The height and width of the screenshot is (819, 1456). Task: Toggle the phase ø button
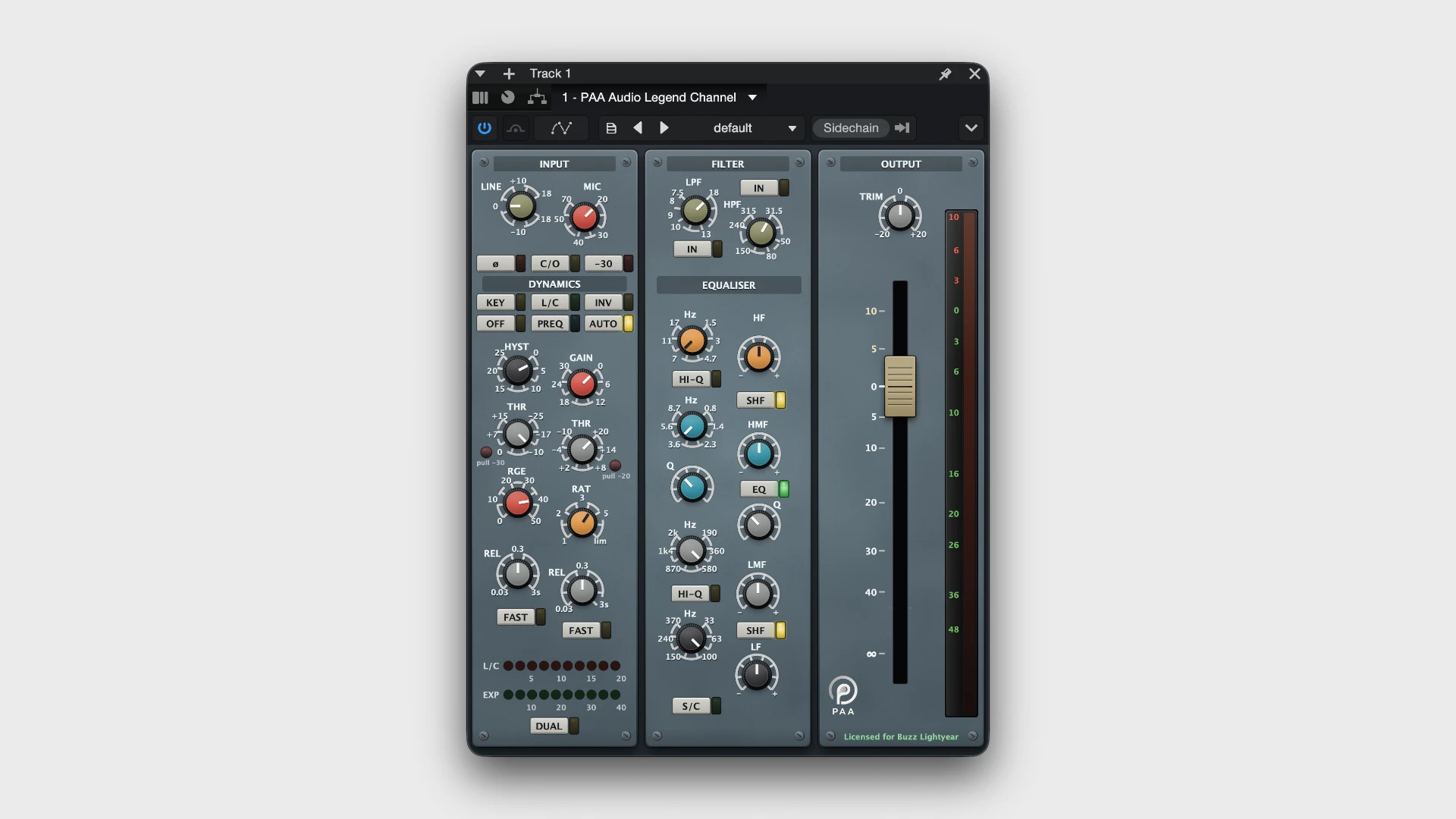point(495,264)
